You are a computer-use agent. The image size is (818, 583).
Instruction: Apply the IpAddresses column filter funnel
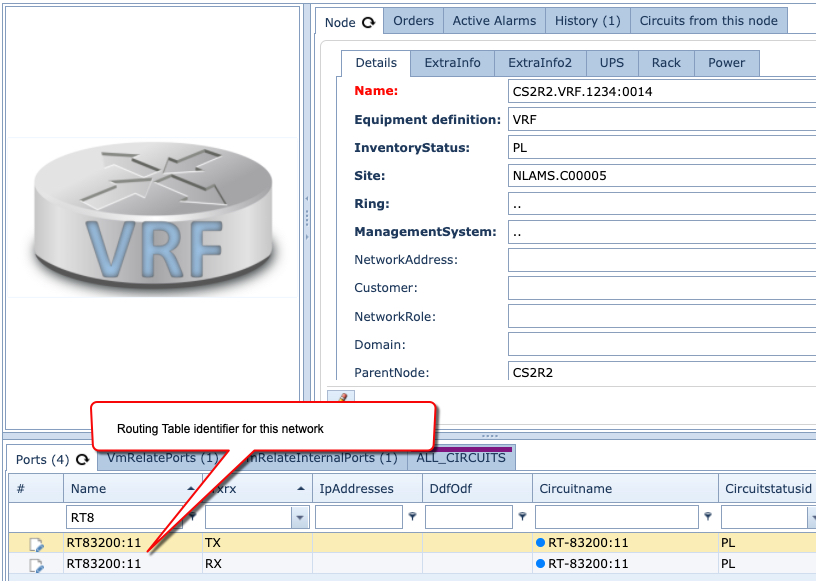[x=413, y=517]
